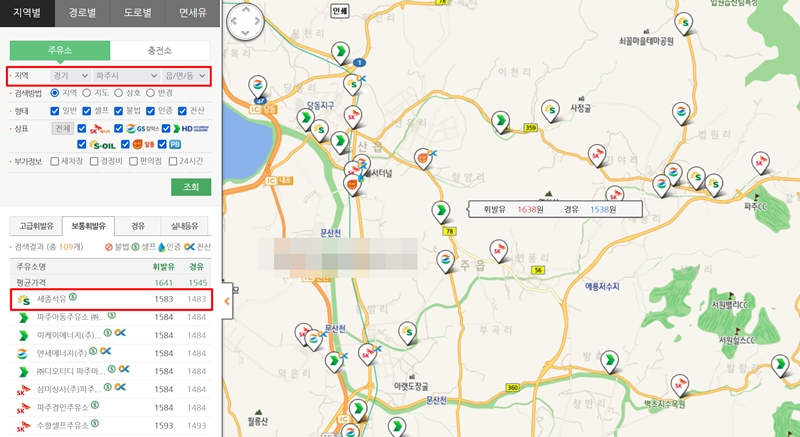Select the SK marker above 백초지수목원

(680, 385)
